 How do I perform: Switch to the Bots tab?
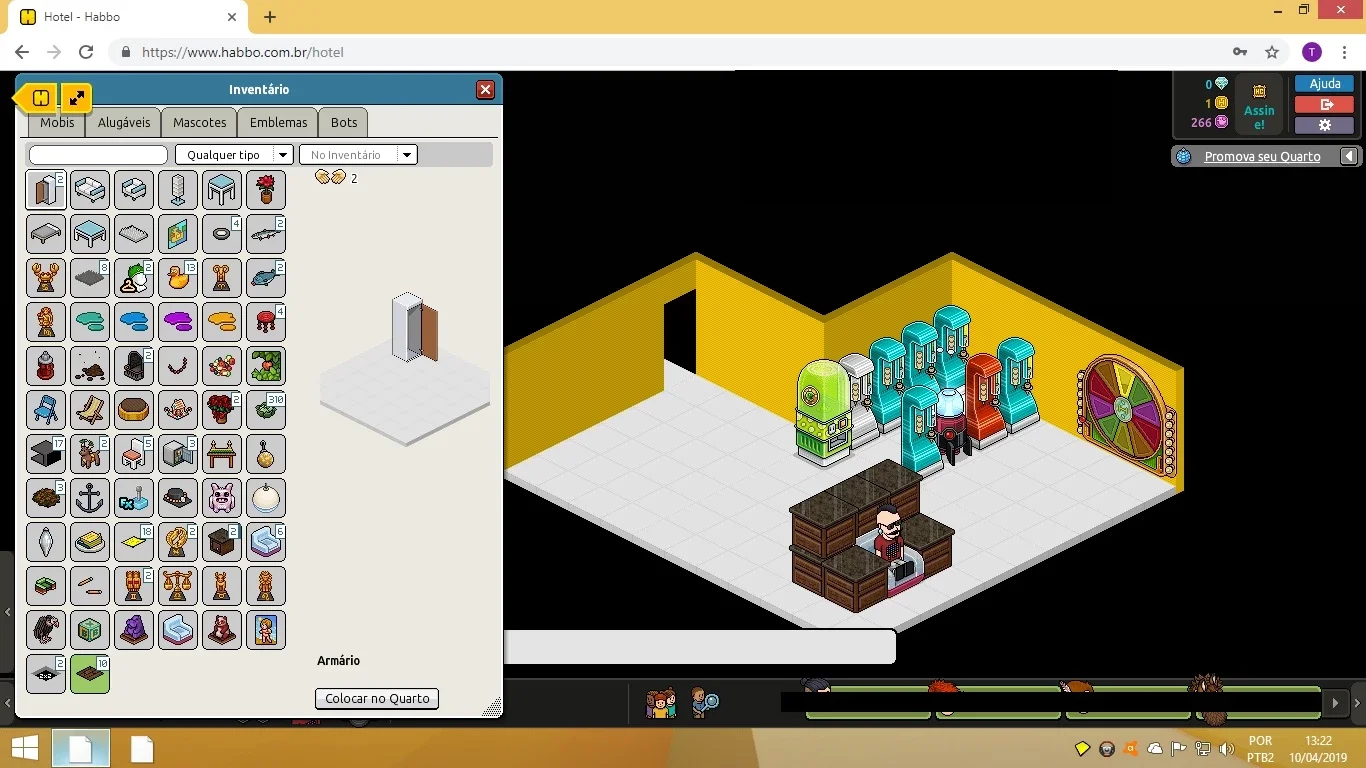click(344, 122)
